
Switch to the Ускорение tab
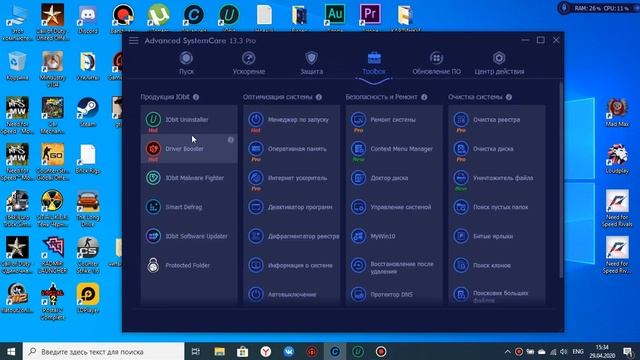click(249, 63)
